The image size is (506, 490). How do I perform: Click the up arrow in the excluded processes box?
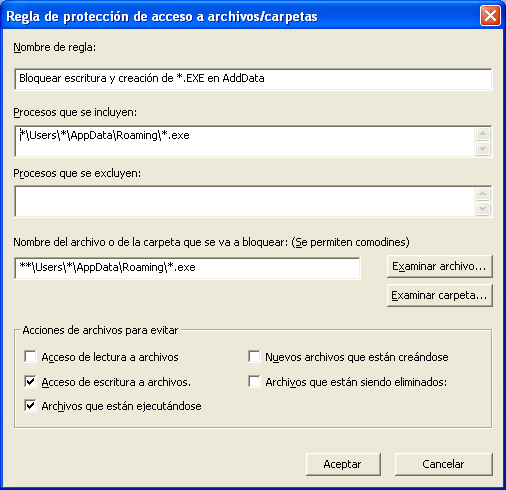483,194
